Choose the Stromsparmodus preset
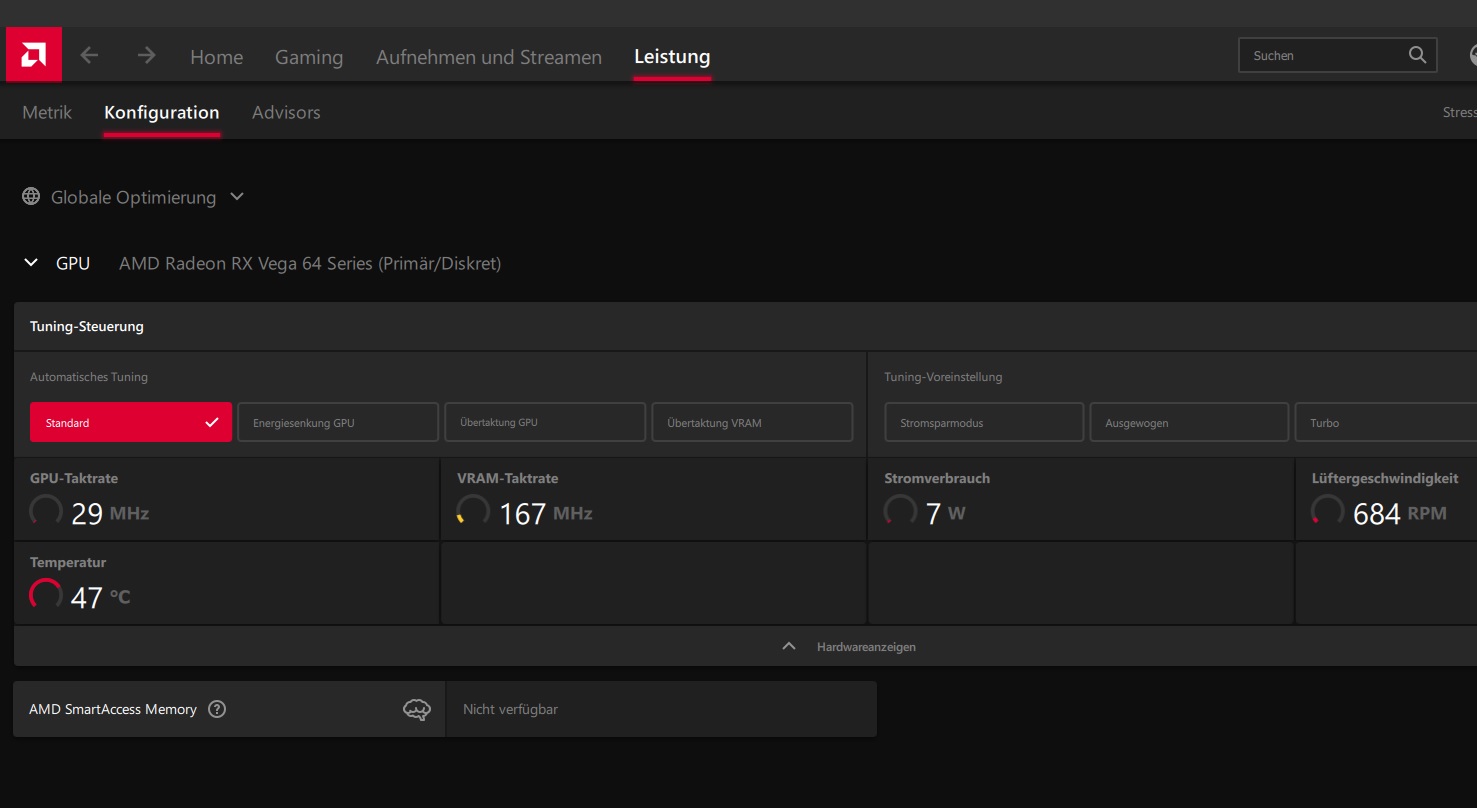This screenshot has width=1477, height=808. pyautogui.click(x=984, y=422)
